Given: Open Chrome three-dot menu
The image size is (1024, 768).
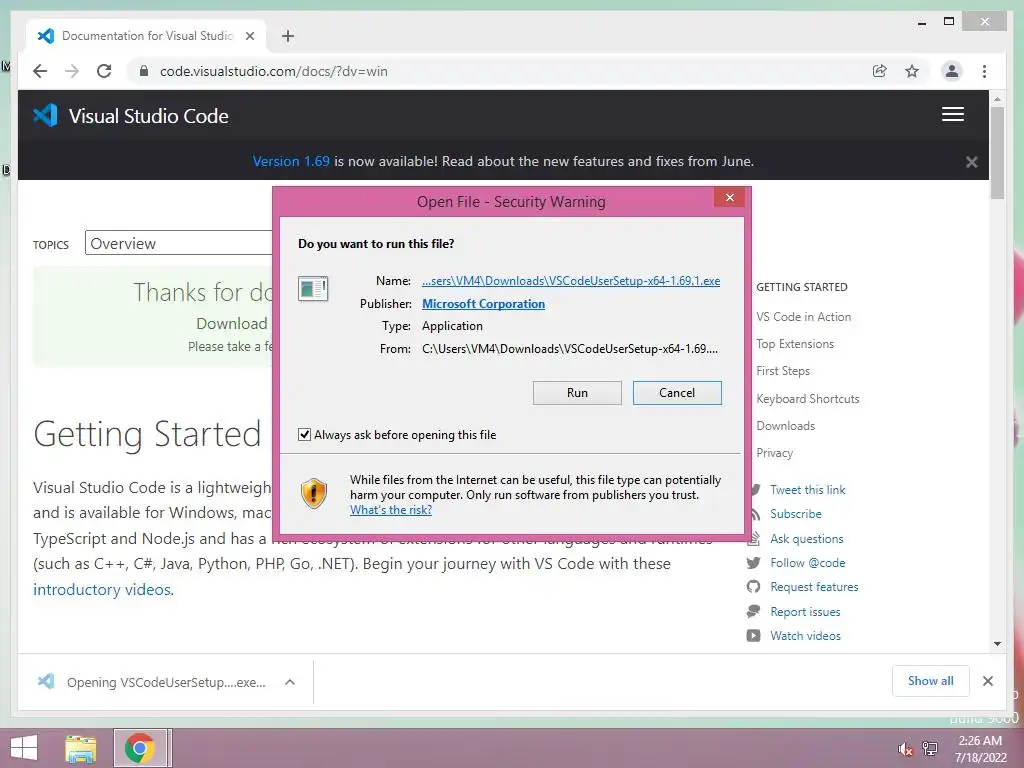Looking at the screenshot, I should 984,71.
